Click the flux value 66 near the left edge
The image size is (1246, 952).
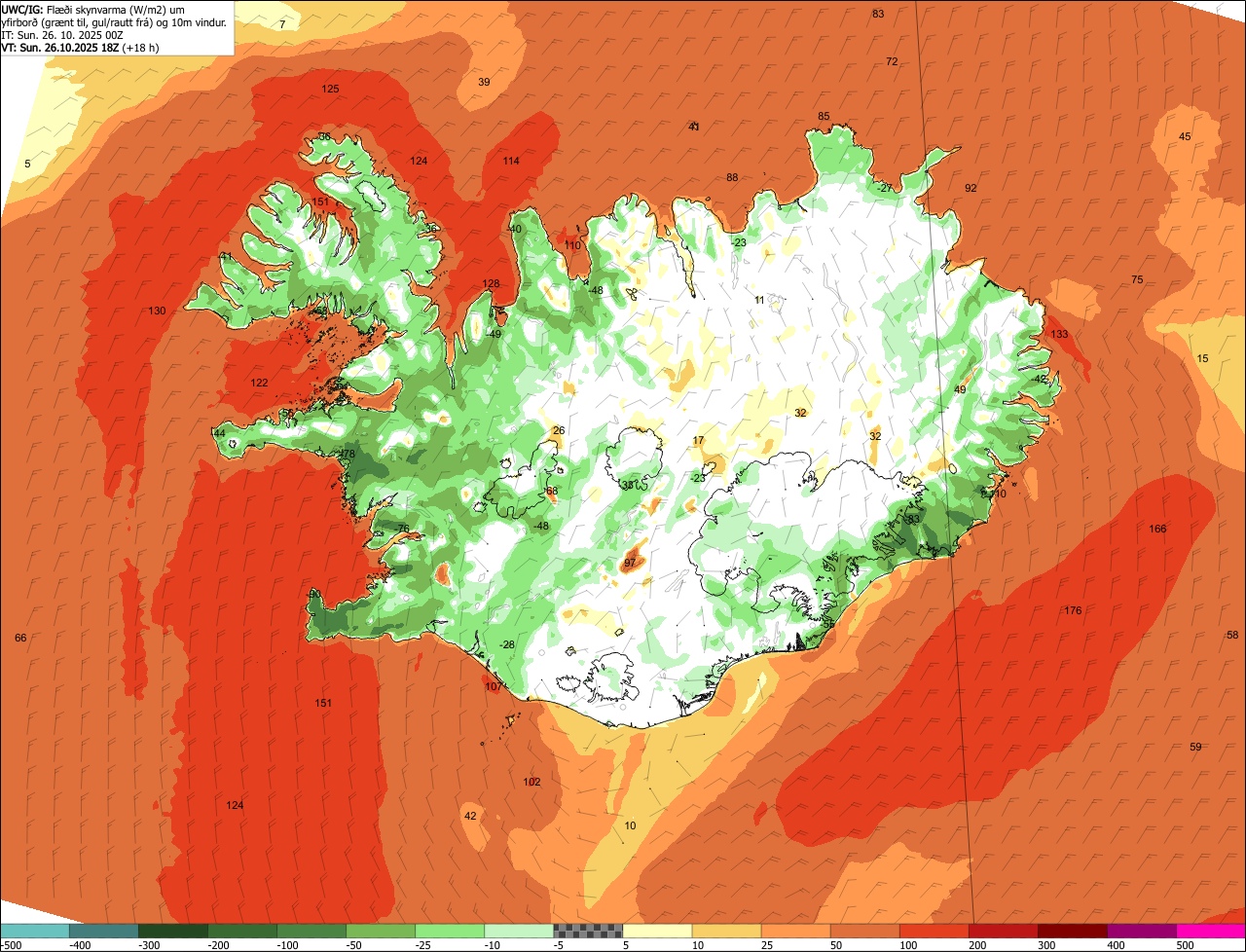pos(20,638)
